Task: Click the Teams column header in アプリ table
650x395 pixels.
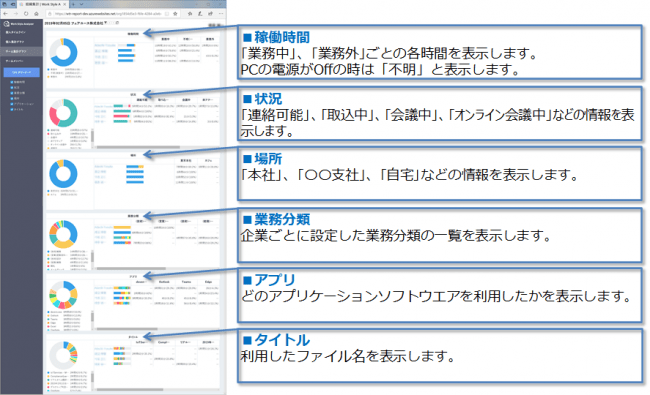Action: click(186, 282)
